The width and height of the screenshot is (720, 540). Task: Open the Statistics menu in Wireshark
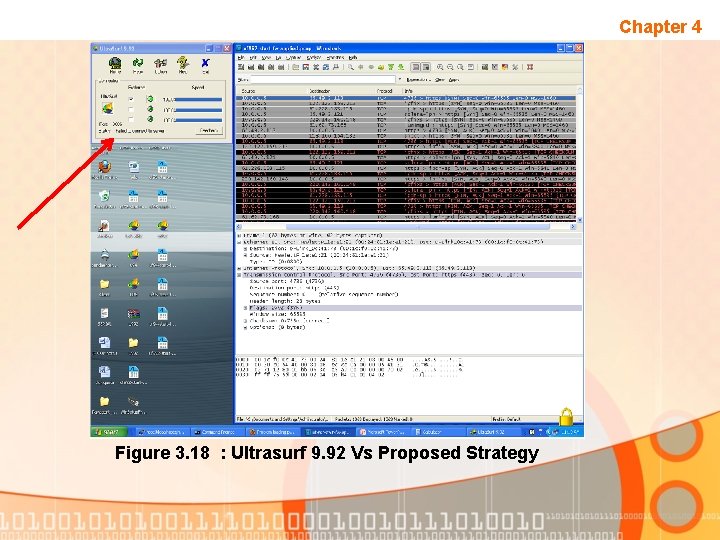click(335, 57)
